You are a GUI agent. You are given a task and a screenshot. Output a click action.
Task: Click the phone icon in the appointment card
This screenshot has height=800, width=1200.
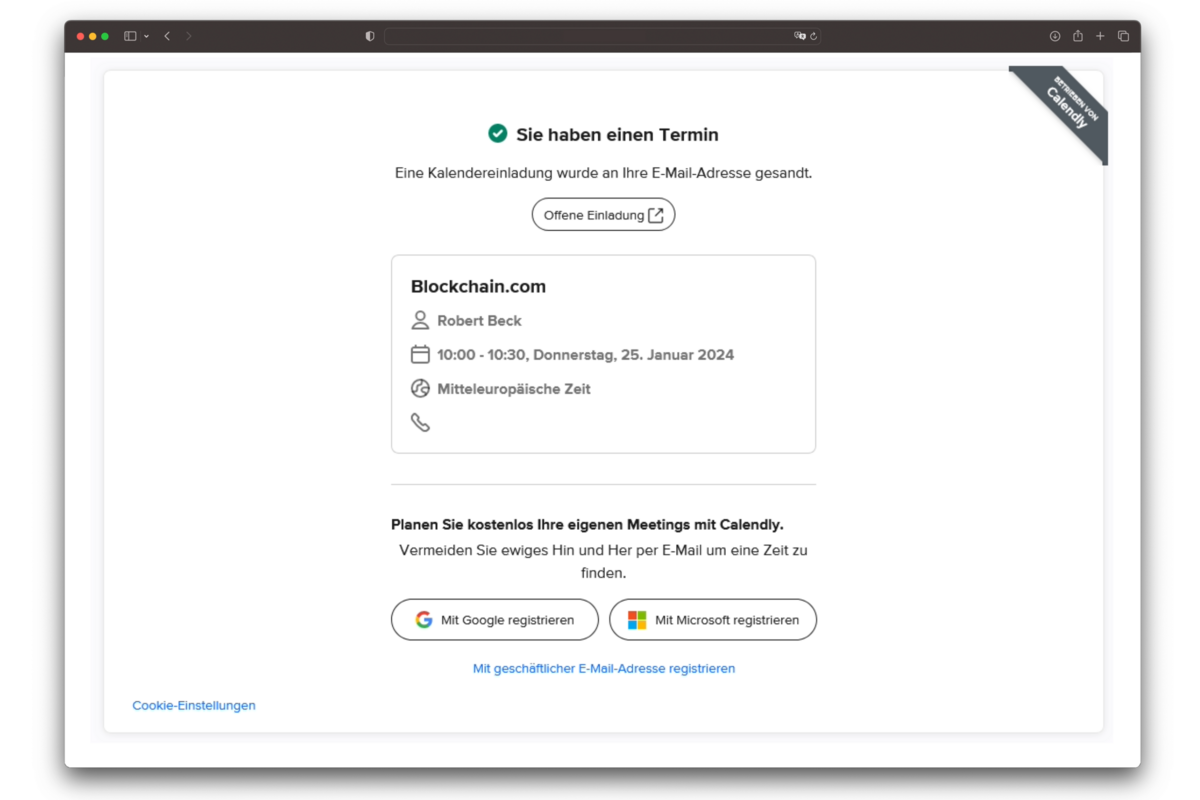pyautogui.click(x=420, y=422)
